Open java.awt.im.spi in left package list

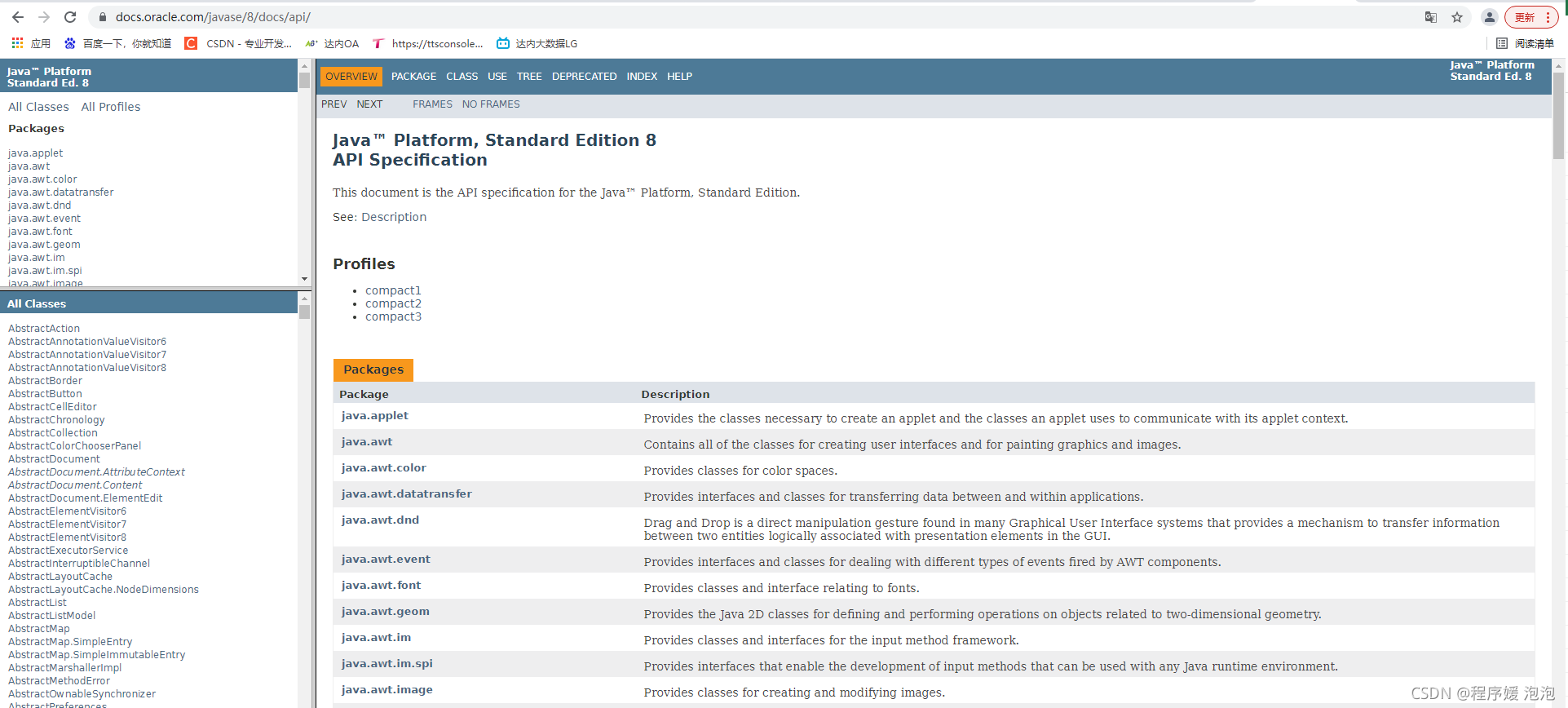(45, 271)
